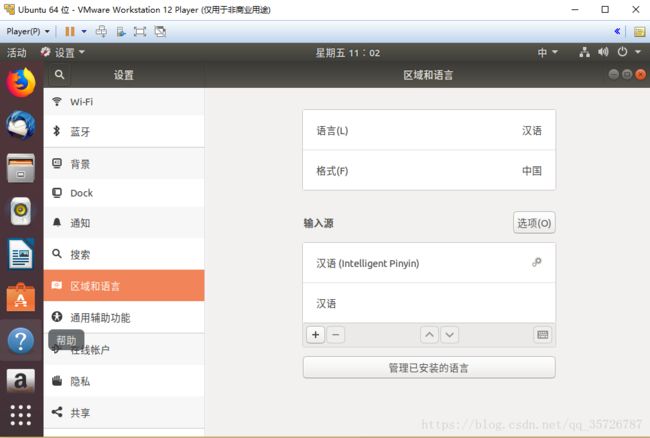Image resolution: width=650 pixels, height=438 pixels.
Task: Click 活动 activities in top bar
Action: click(x=17, y=53)
